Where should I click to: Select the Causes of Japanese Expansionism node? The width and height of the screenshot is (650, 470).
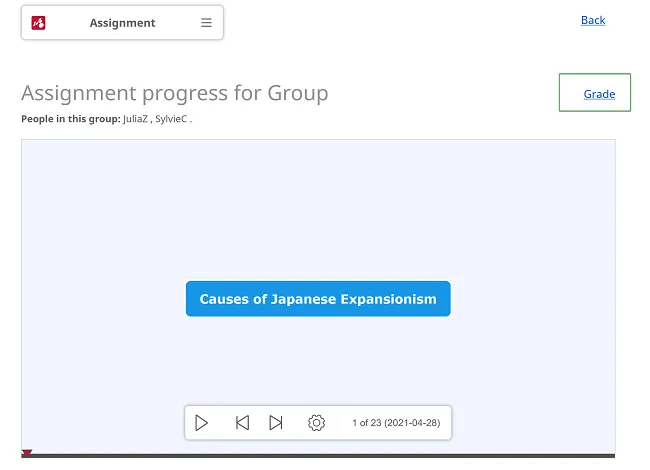[x=318, y=299]
